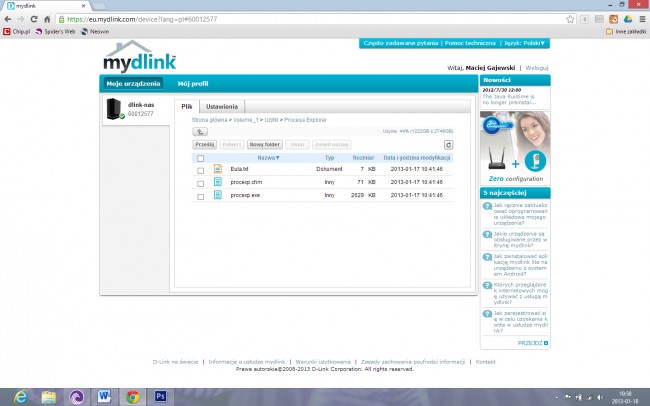The width and height of the screenshot is (650, 406).
Task: Click the Zmień nazwę button
Action: [x=331, y=144]
